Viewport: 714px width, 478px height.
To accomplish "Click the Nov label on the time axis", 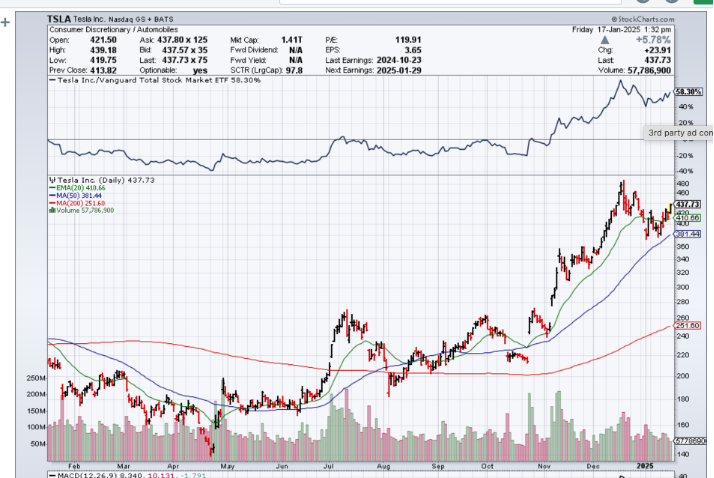I will click(545, 466).
